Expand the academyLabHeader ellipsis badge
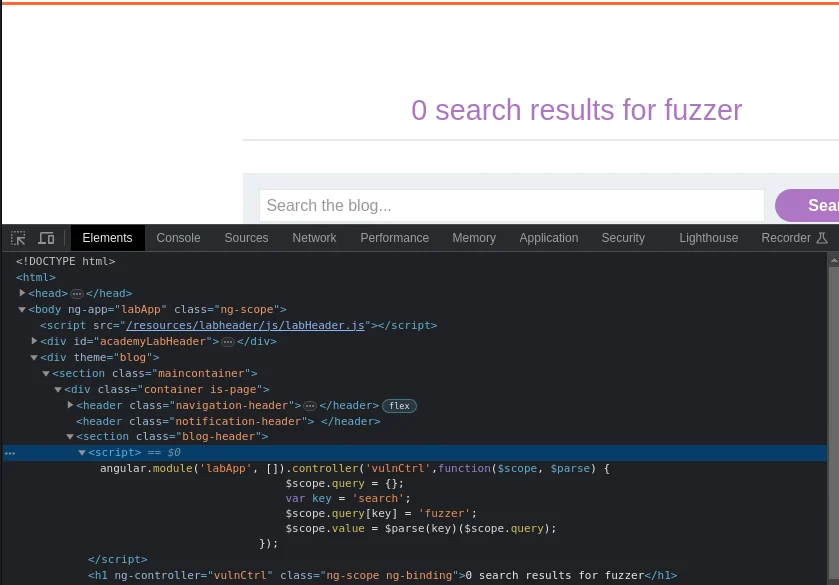 228,342
